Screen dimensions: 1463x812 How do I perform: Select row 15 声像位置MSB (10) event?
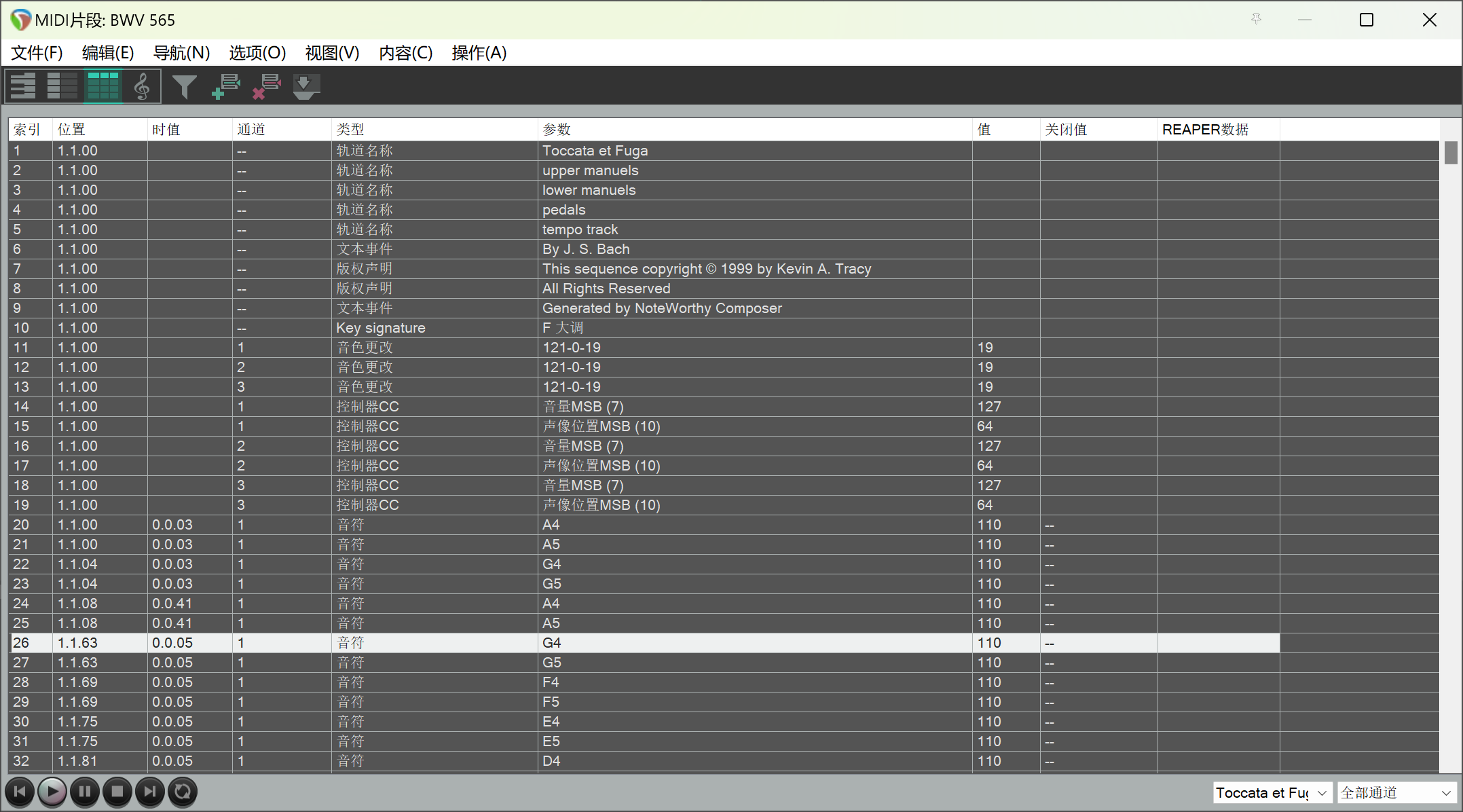coord(724,426)
